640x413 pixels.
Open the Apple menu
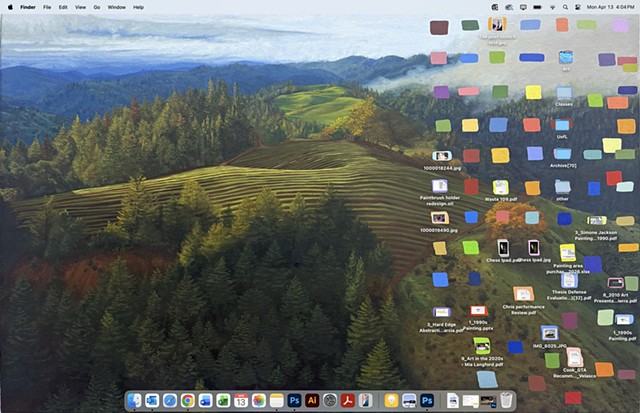(x=10, y=7)
